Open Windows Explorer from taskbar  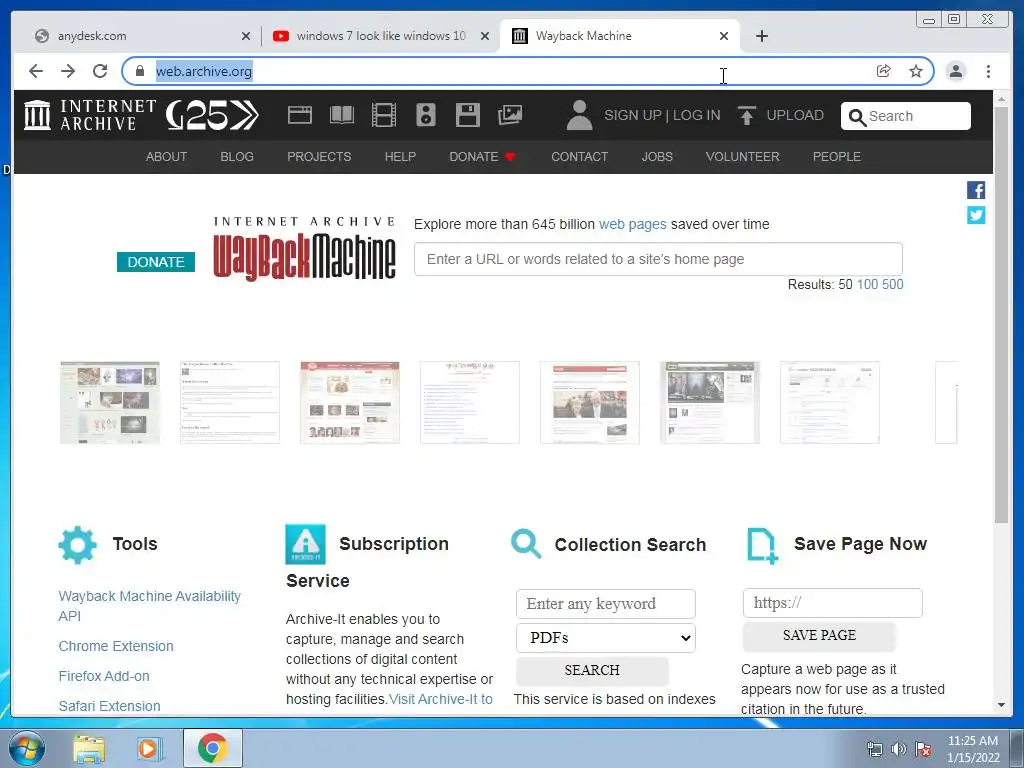(89, 749)
